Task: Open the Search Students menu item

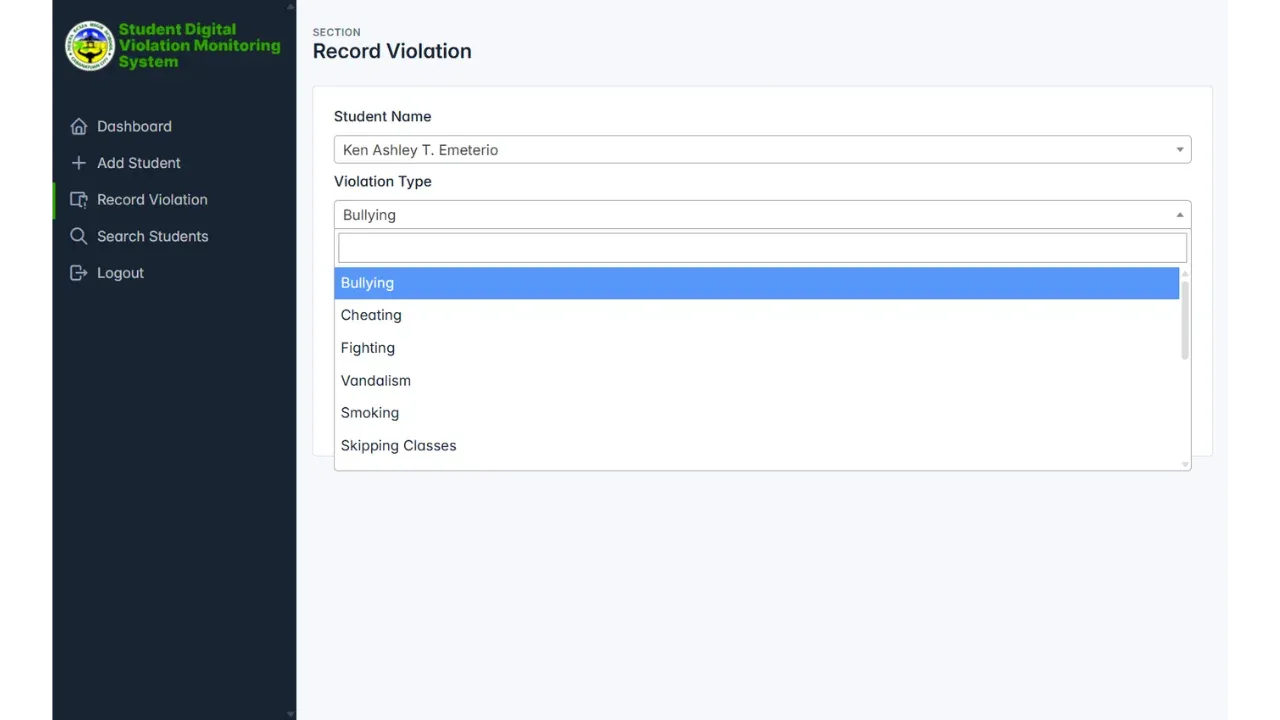Action: point(152,236)
